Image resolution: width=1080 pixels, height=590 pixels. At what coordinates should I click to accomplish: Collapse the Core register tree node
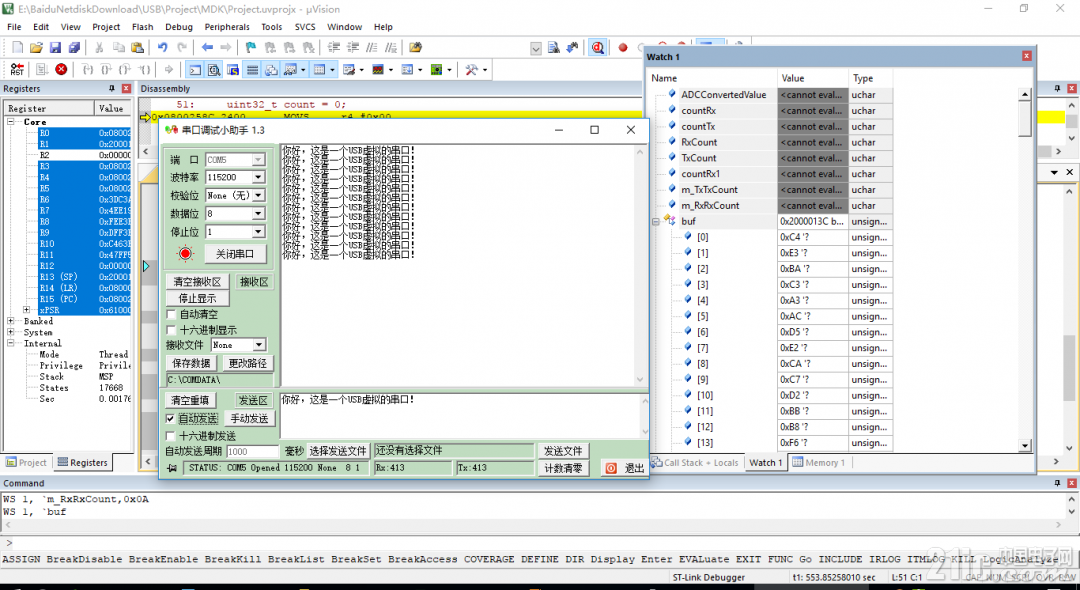(x=11, y=122)
